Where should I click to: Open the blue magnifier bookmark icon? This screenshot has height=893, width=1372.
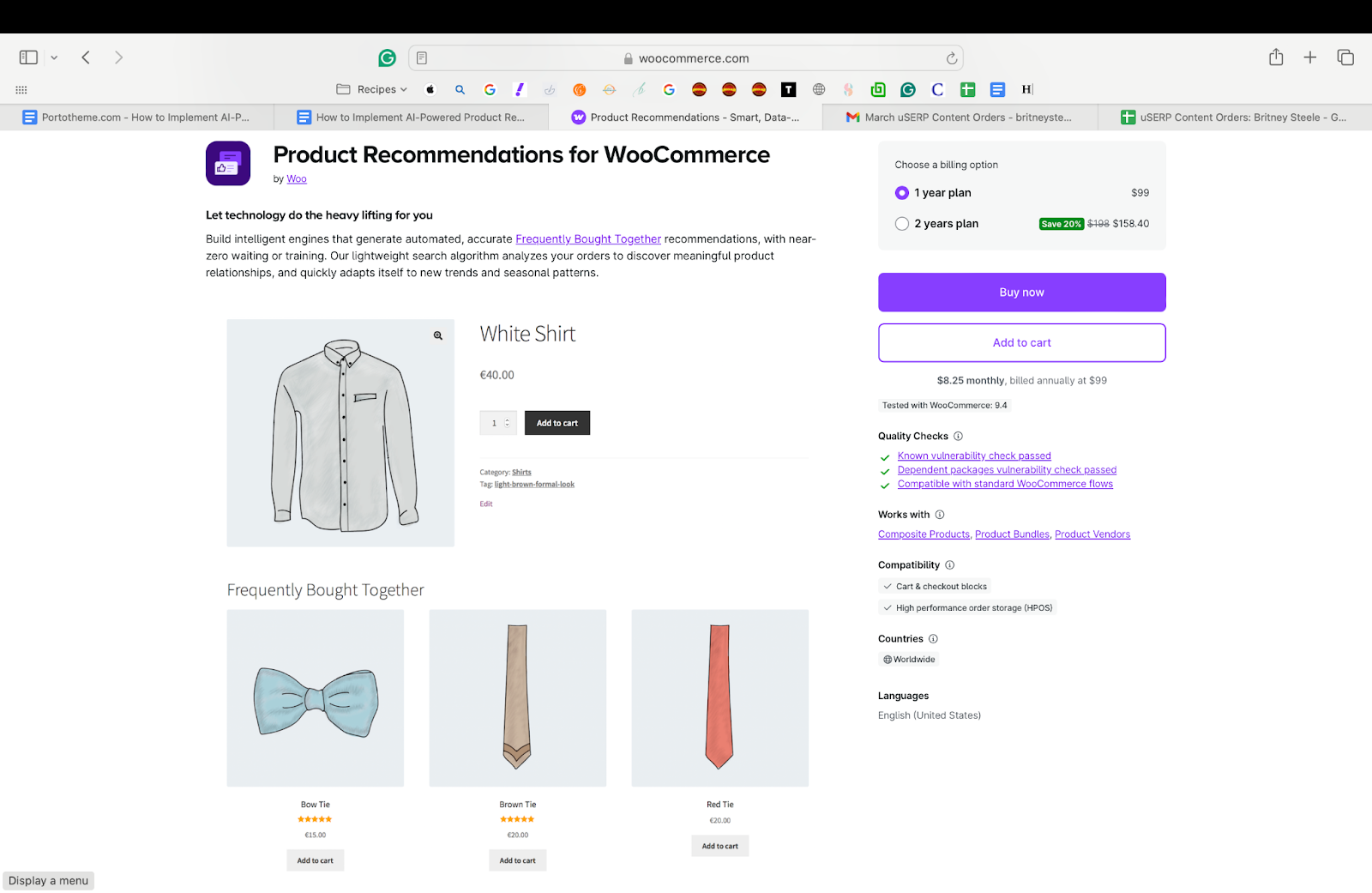460,89
